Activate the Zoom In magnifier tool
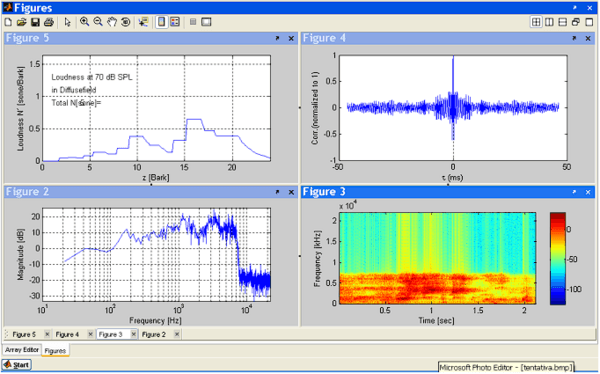The image size is (600, 374). (85, 22)
